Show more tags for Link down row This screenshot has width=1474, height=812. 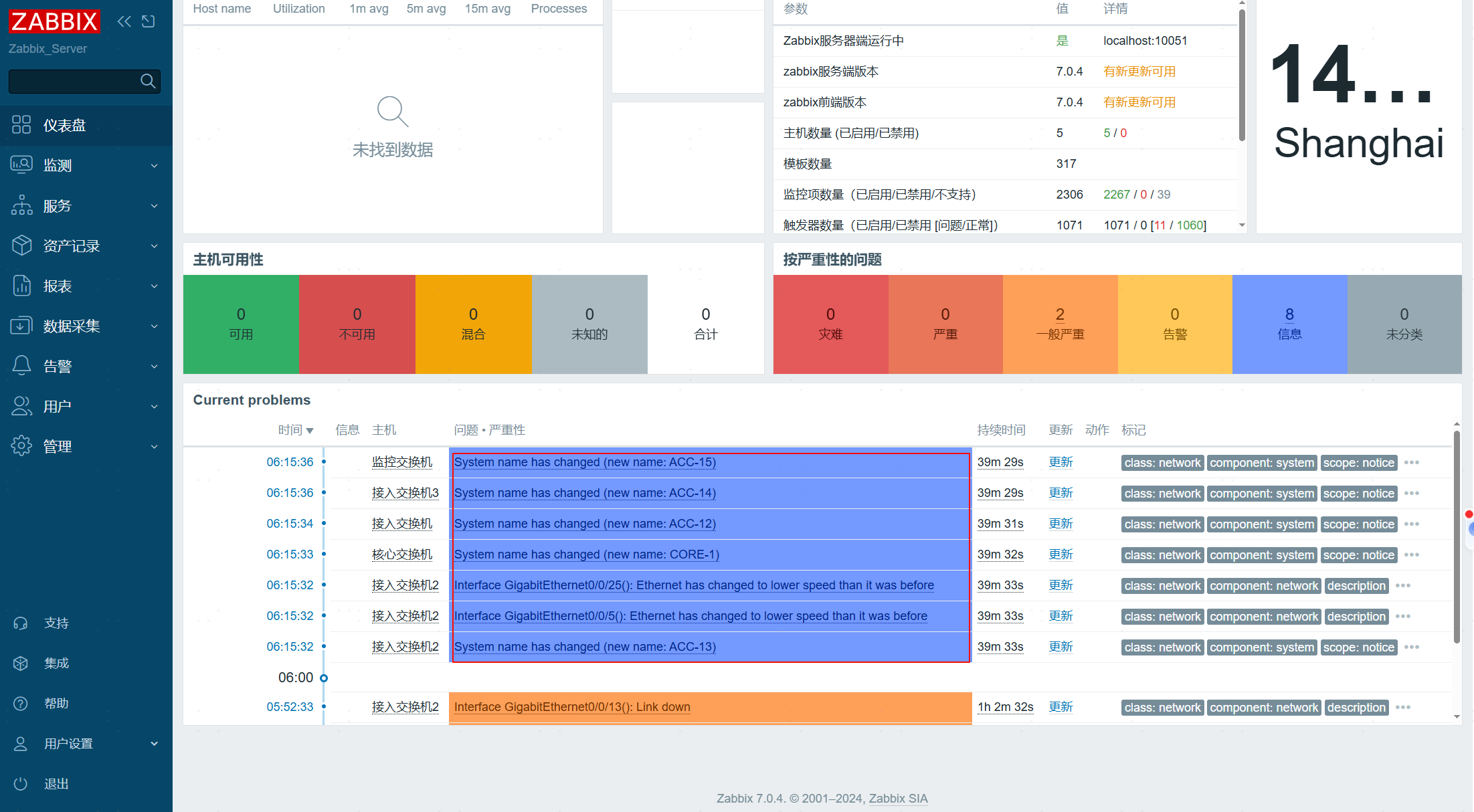pyautogui.click(x=1403, y=707)
